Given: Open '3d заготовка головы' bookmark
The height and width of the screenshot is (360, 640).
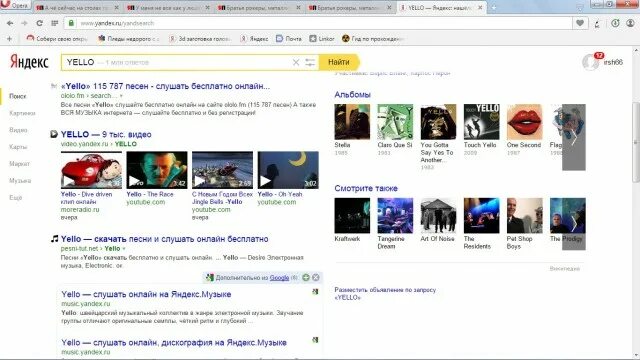Looking at the screenshot, I should 200,39.
